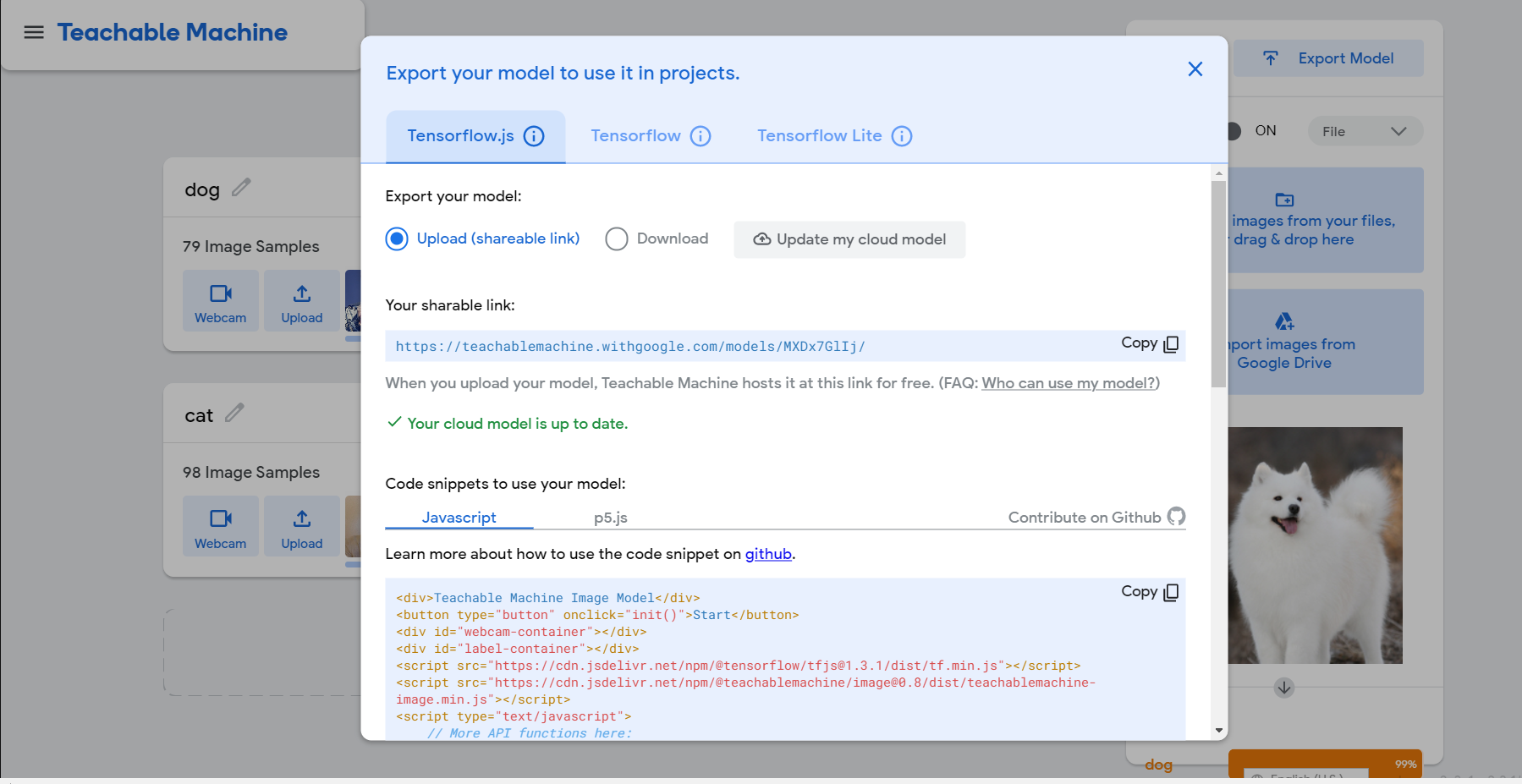
Task: Select the p5.js code snippet tab
Action: (x=610, y=518)
